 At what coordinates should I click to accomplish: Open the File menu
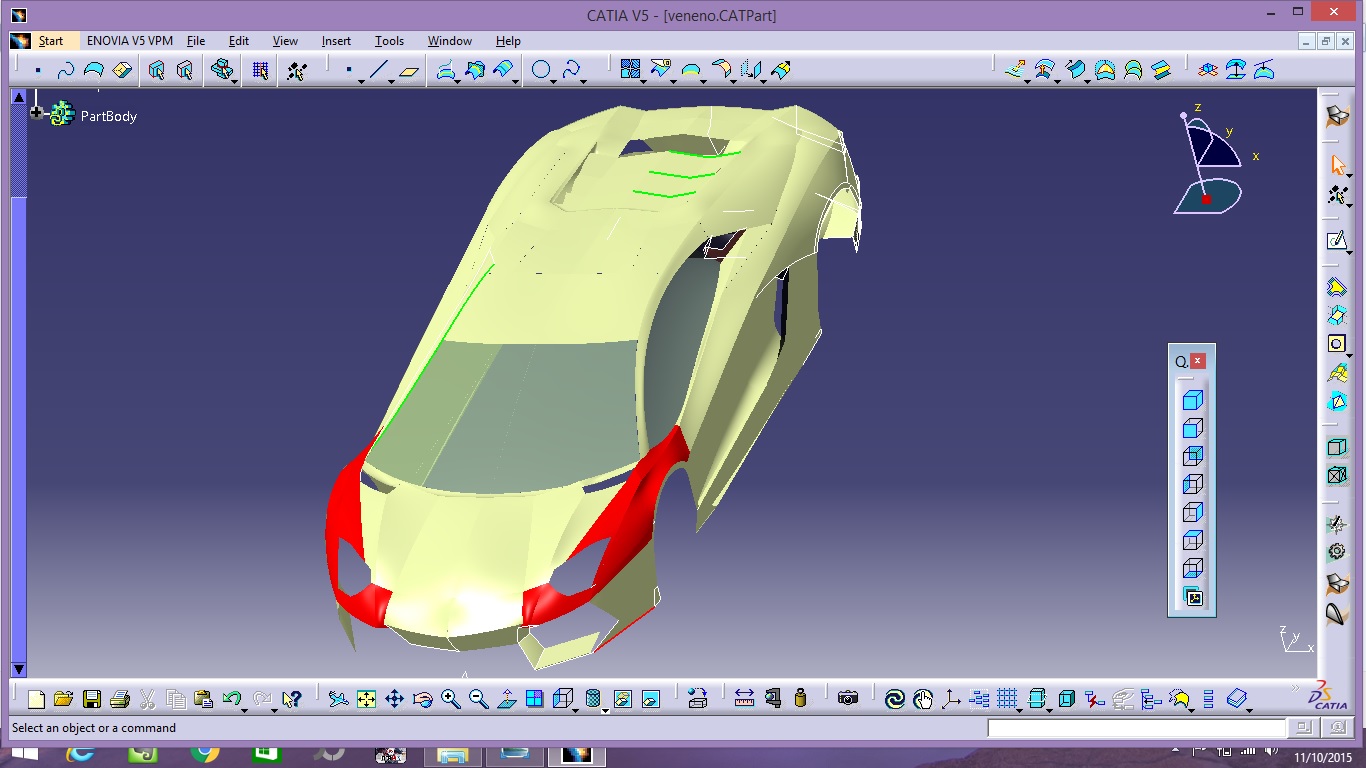tap(196, 41)
